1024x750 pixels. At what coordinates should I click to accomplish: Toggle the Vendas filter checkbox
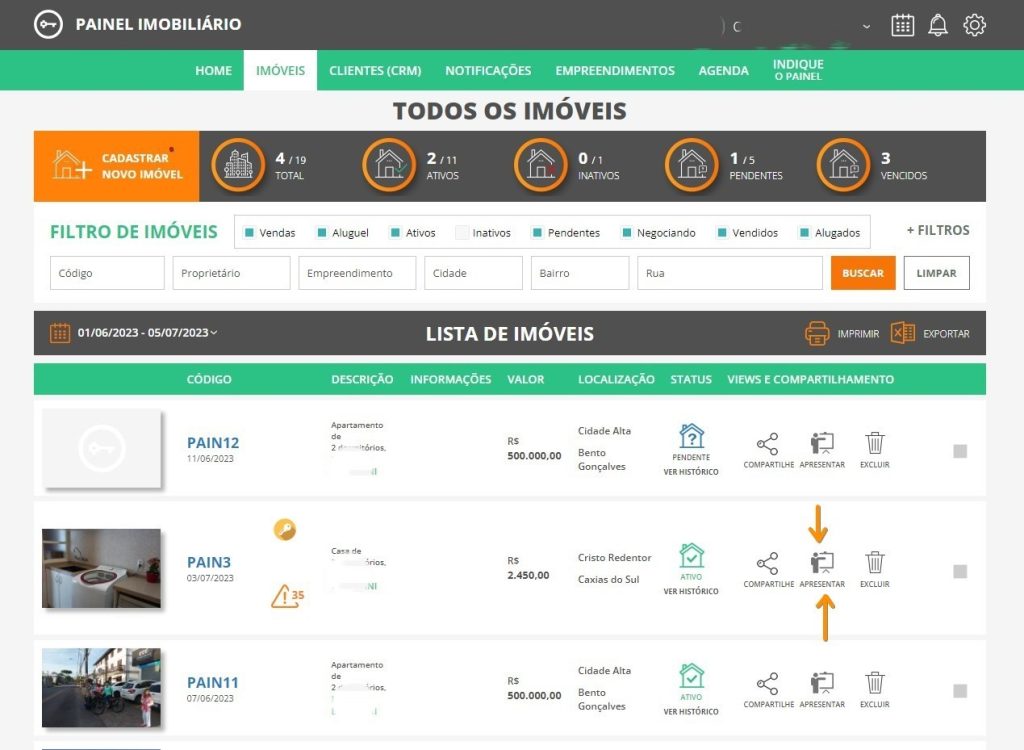tap(249, 233)
